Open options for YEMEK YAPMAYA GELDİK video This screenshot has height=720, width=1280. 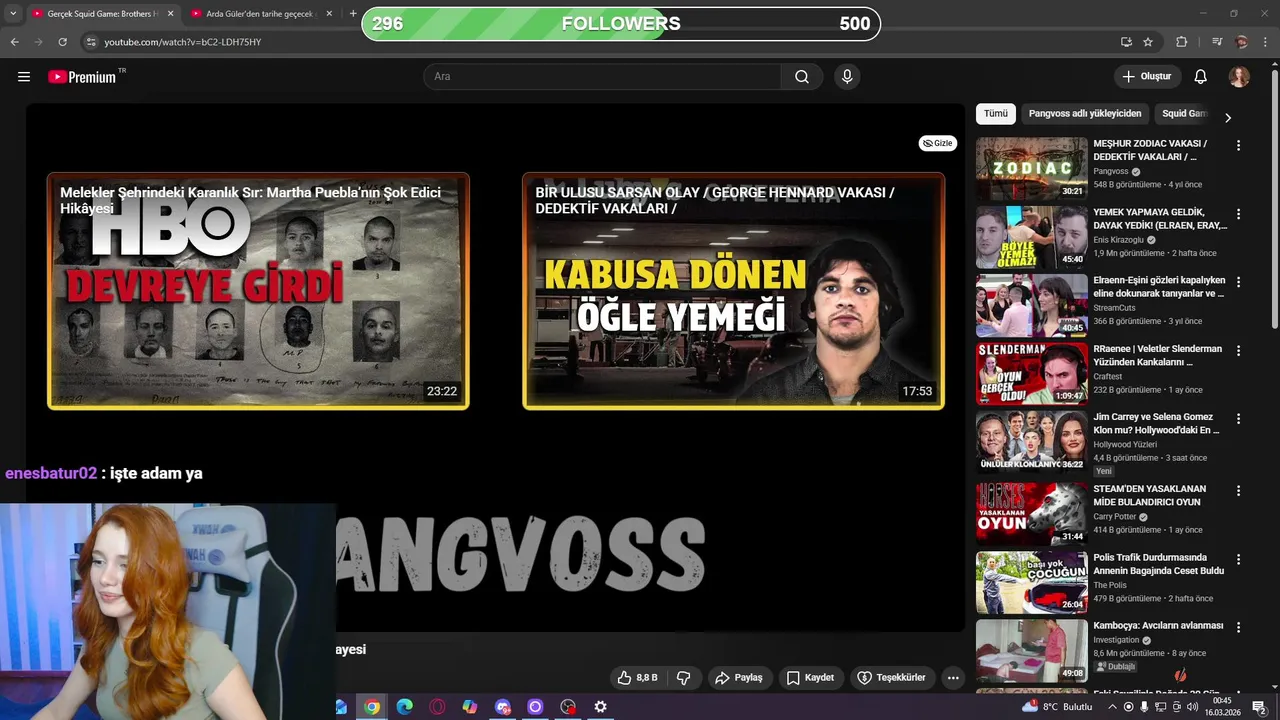1238,214
